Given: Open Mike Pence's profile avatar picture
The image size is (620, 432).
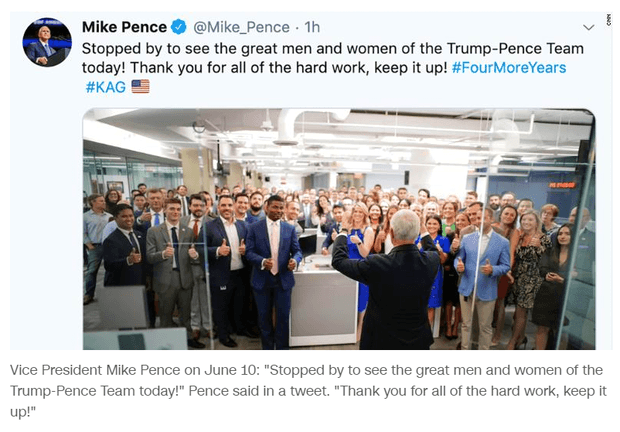Looking at the screenshot, I should tap(47, 42).
